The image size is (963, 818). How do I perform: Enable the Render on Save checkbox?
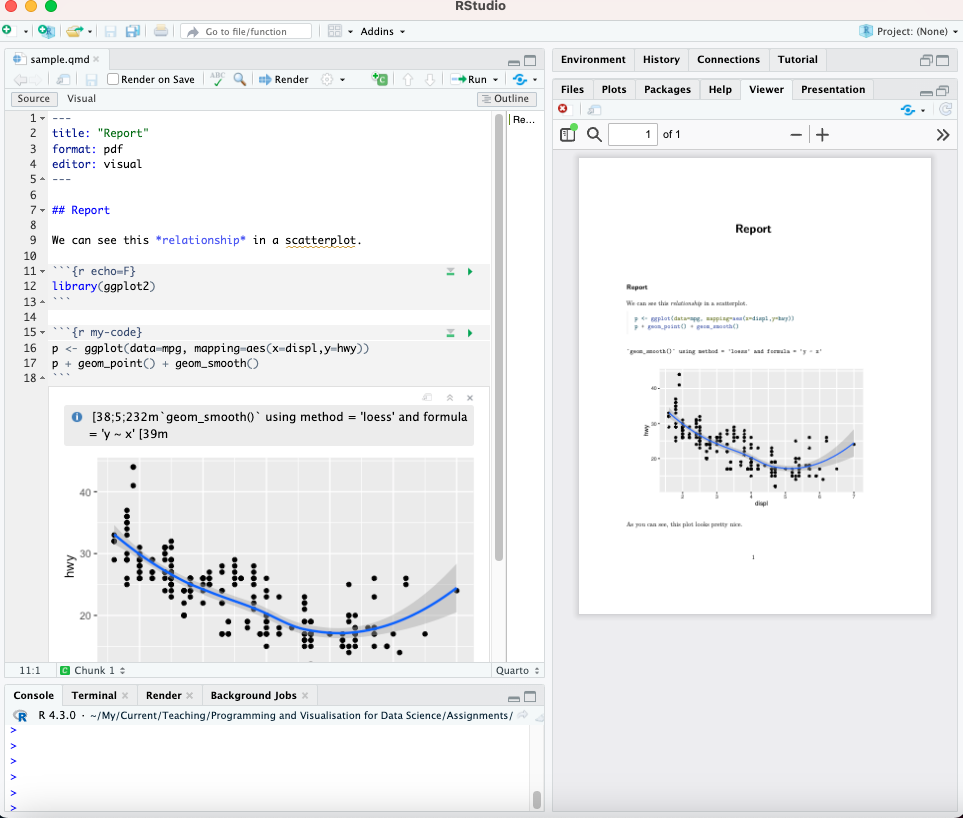click(x=112, y=79)
